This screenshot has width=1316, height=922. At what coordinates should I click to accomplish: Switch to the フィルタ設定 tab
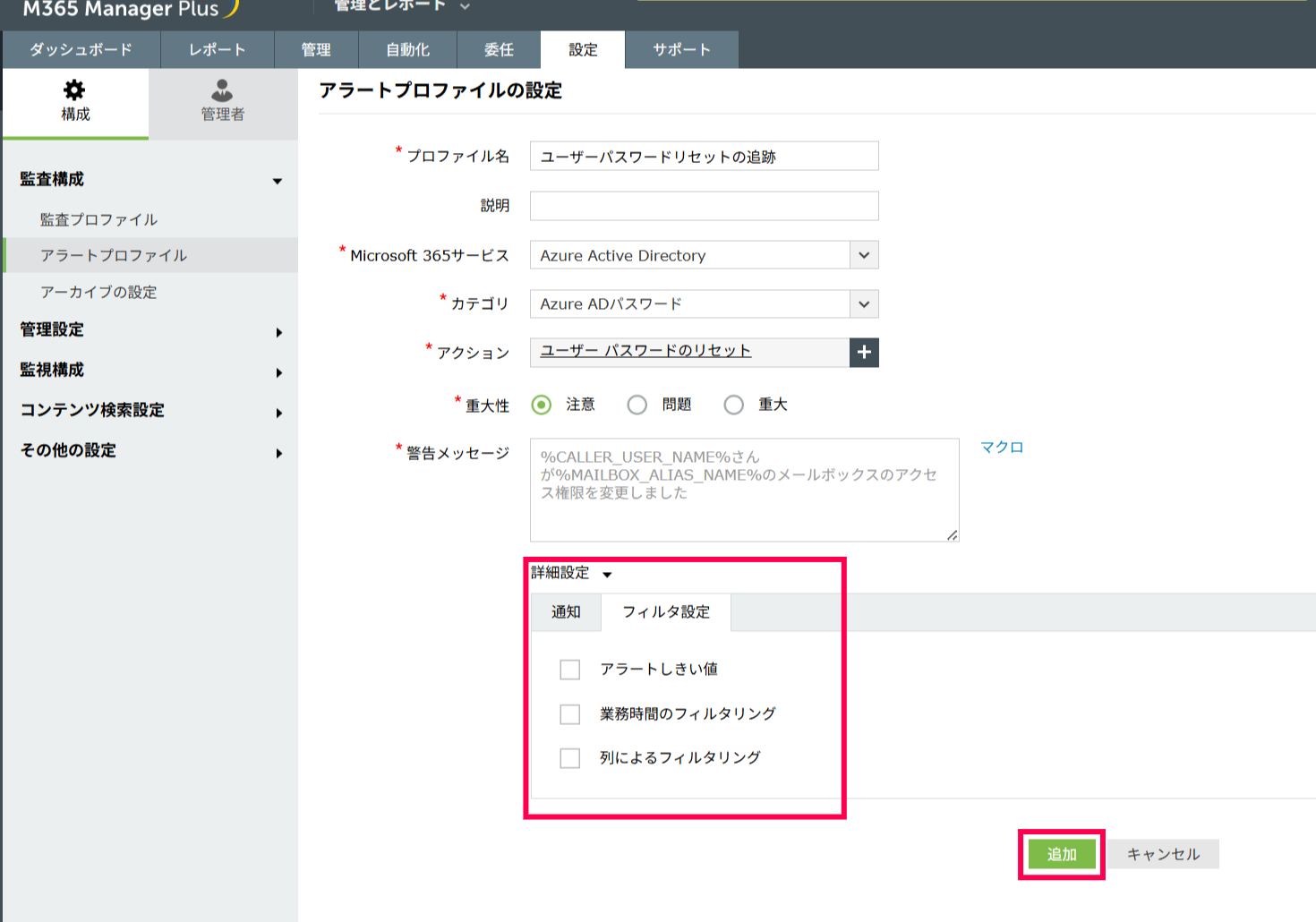click(x=666, y=612)
